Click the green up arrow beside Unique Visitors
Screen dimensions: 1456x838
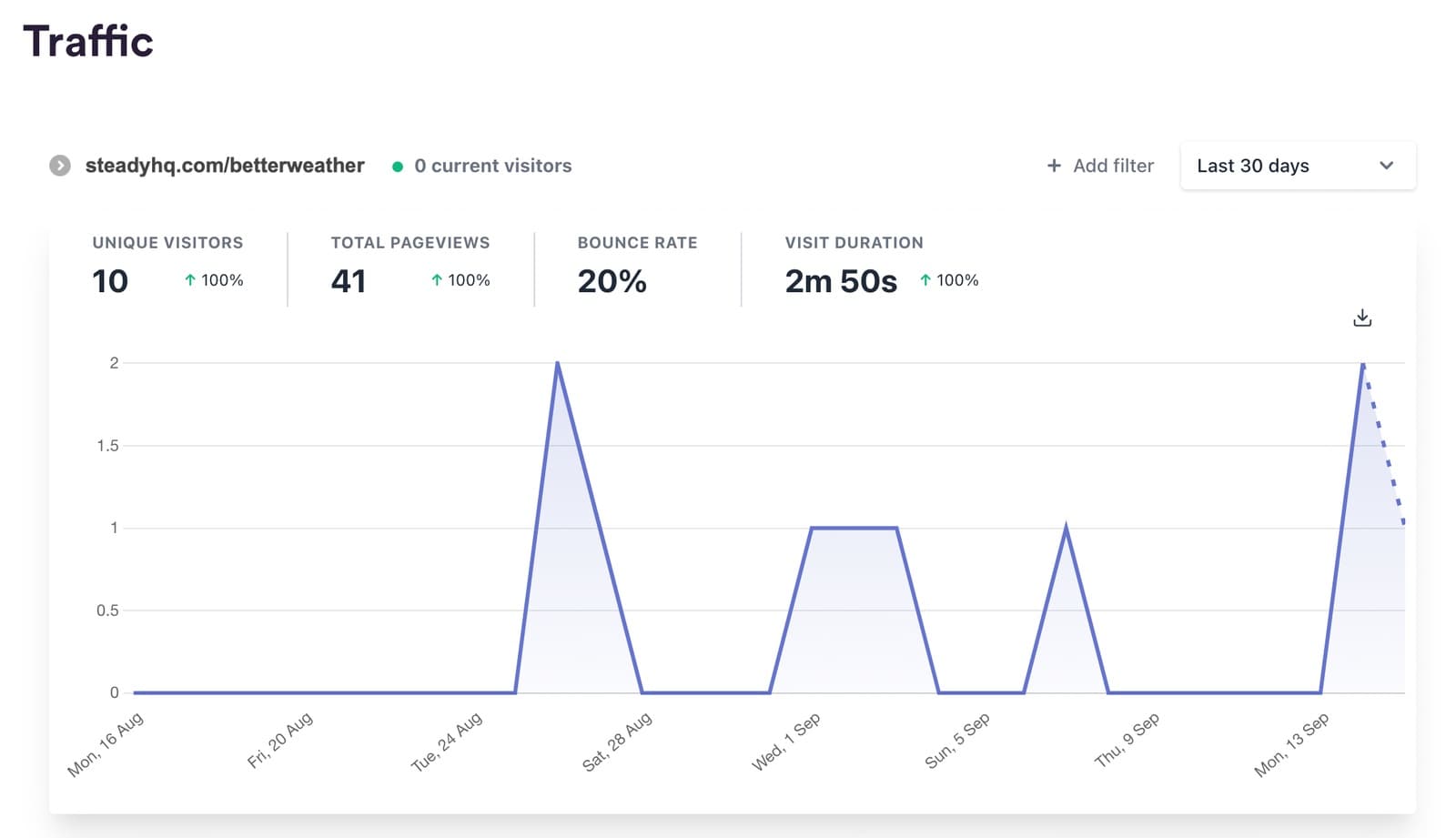190,280
